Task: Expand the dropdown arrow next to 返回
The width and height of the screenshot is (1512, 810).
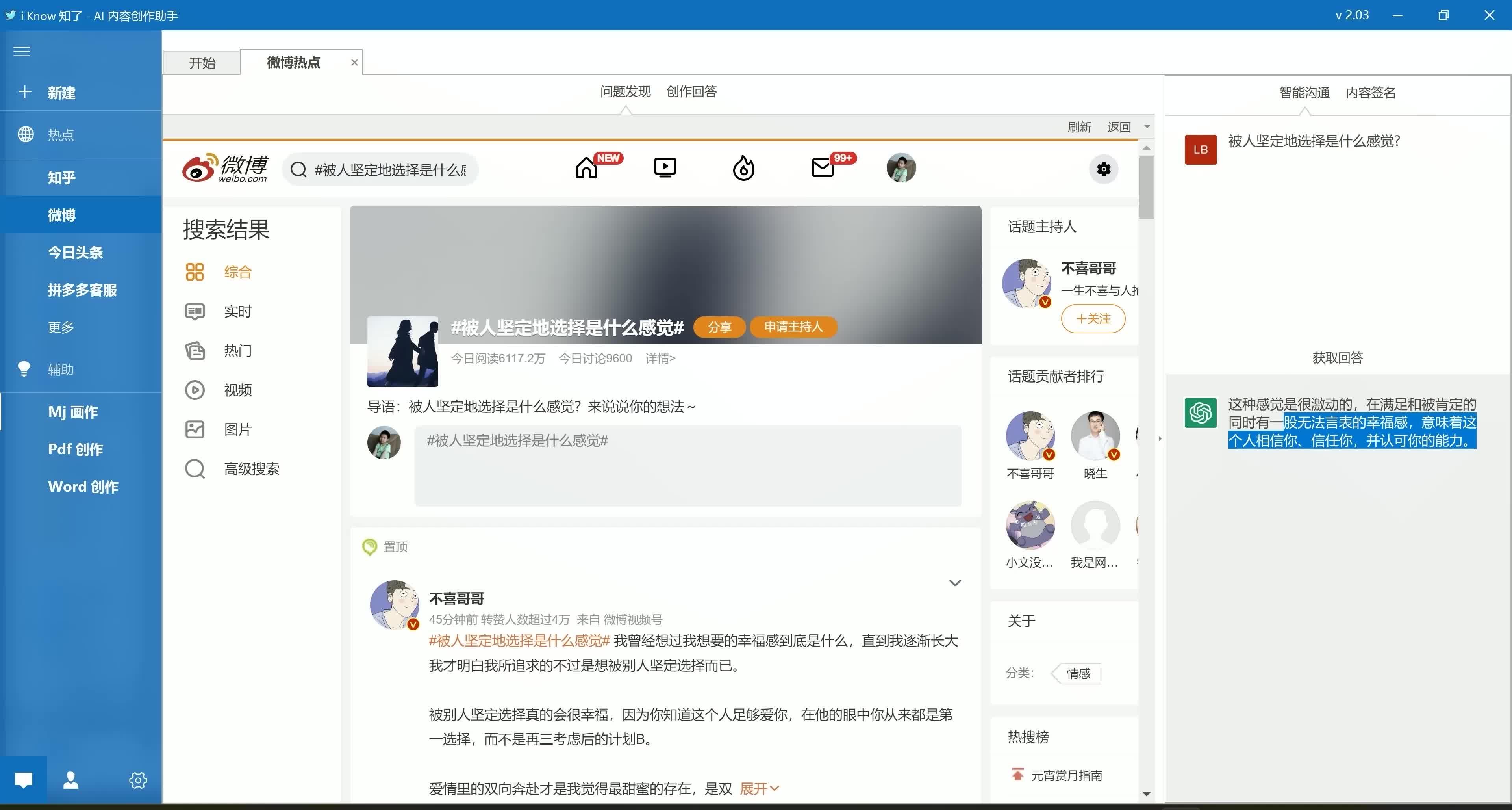Action: click(x=1147, y=127)
